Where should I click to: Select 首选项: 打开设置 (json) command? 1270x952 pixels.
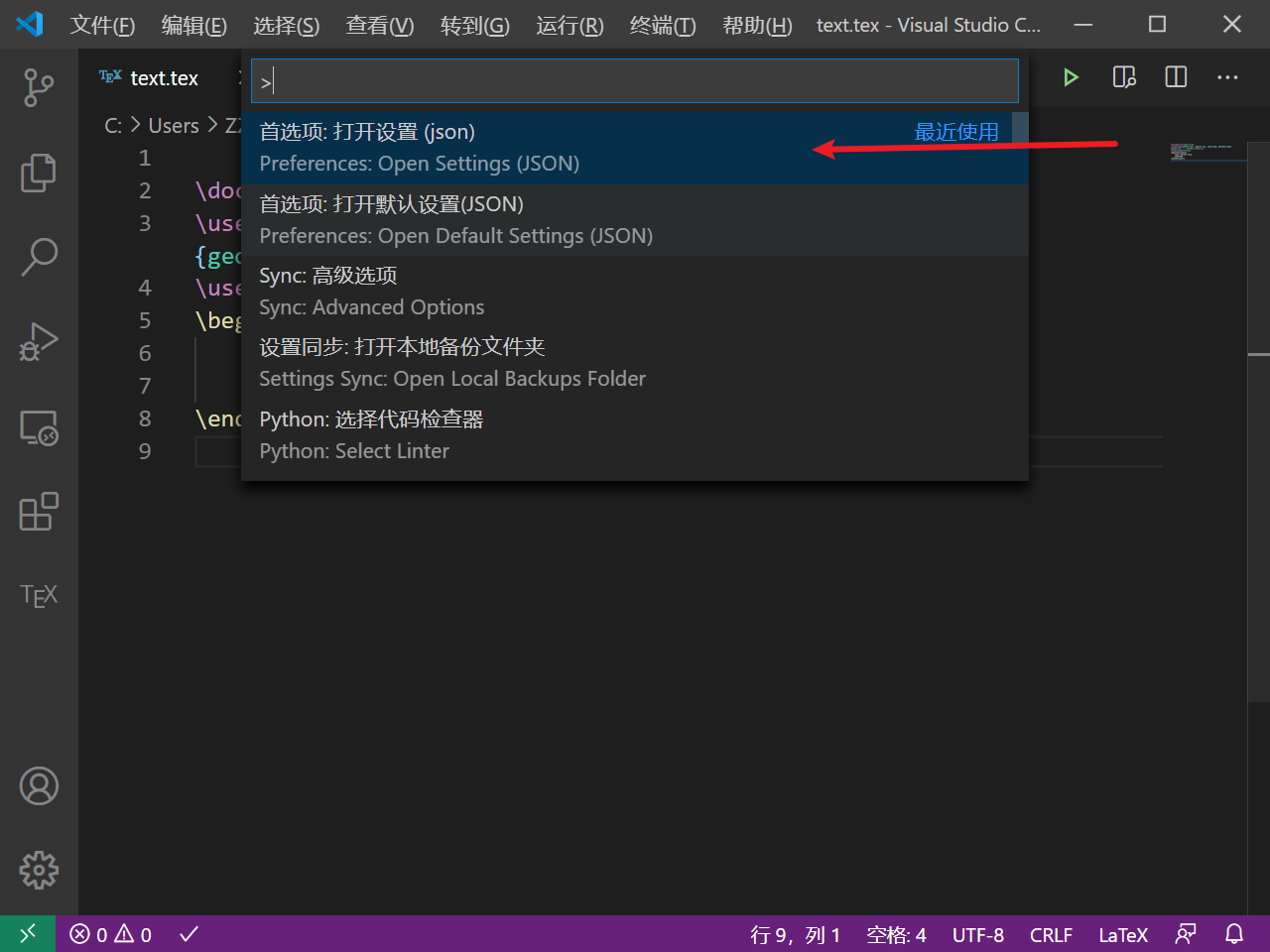[635, 148]
